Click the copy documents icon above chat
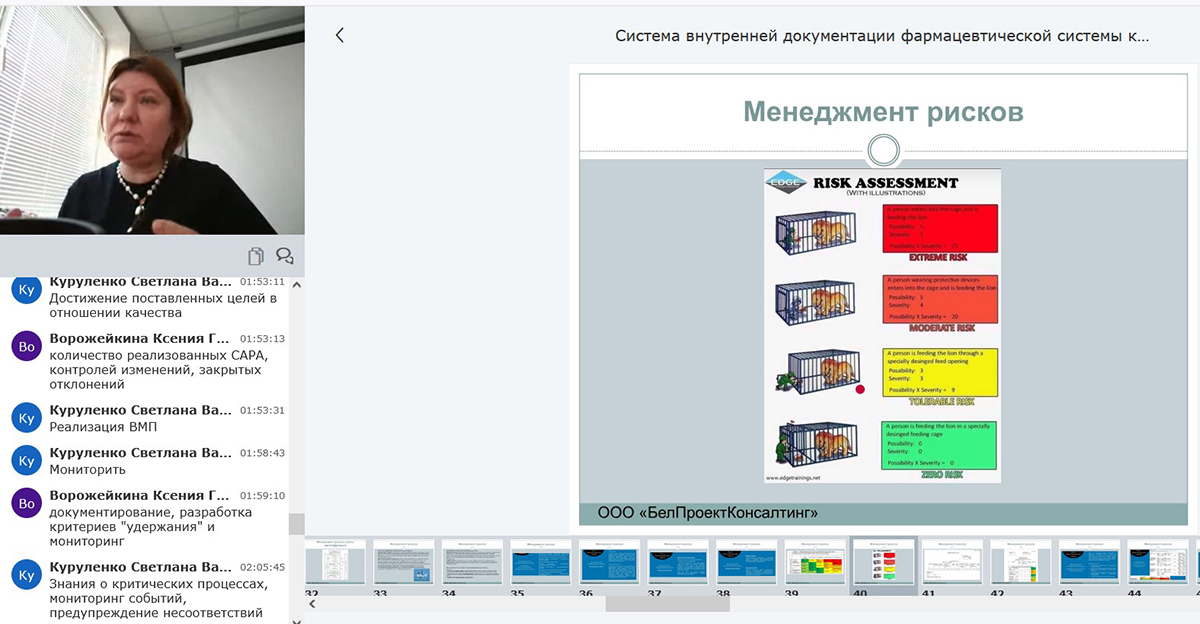Screen dimensions: 1200x624 [x=256, y=255]
